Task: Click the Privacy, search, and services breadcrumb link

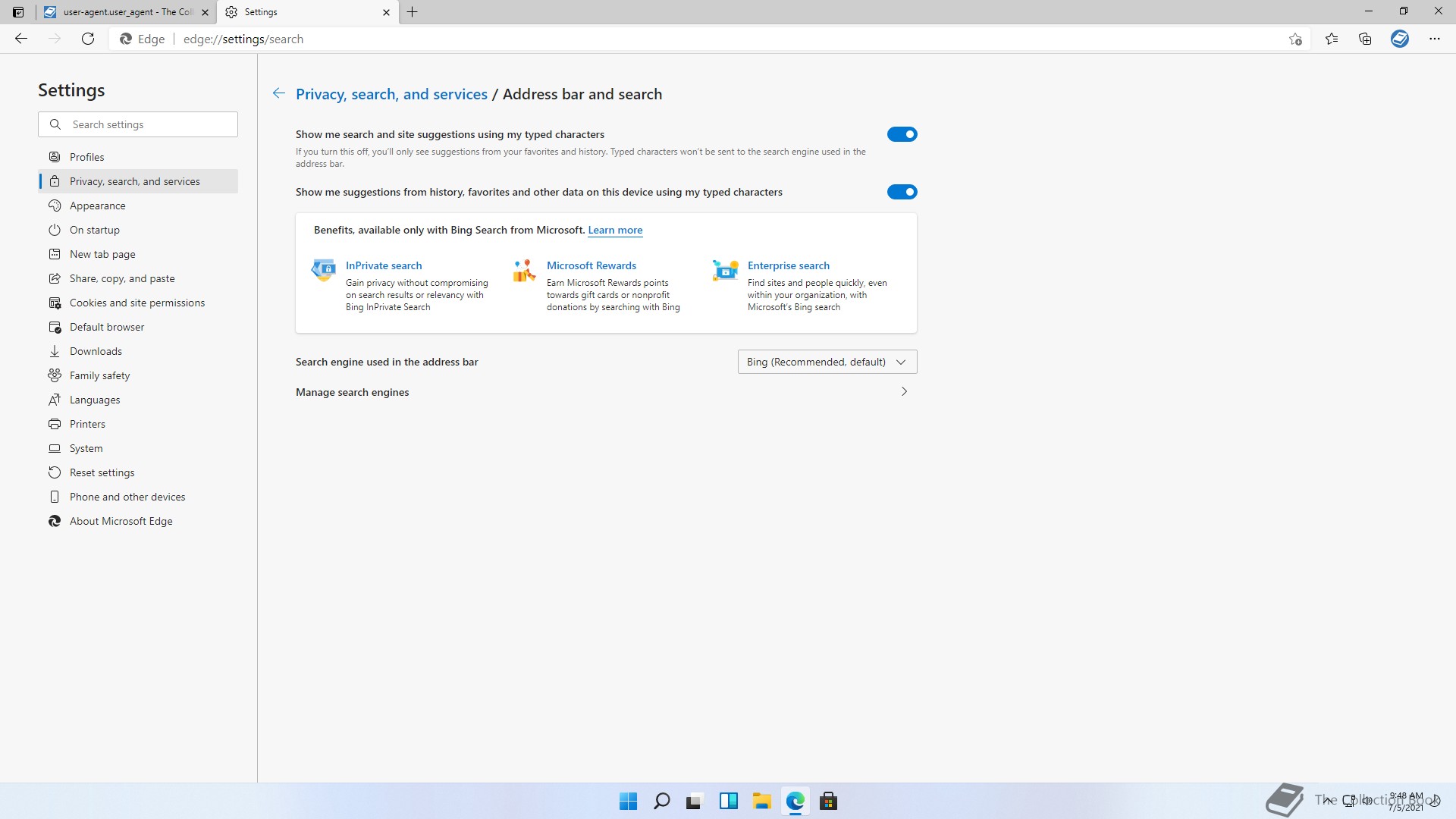Action: point(391,94)
